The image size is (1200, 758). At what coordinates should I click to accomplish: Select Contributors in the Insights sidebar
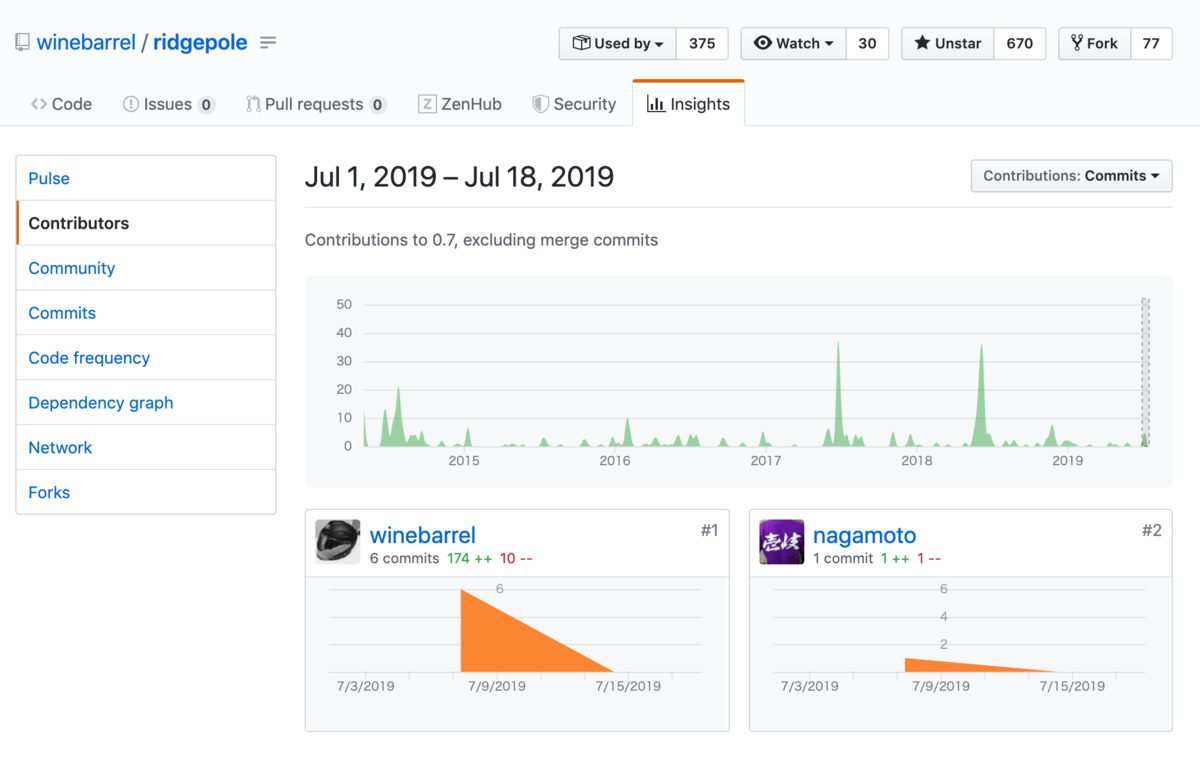tap(146, 223)
